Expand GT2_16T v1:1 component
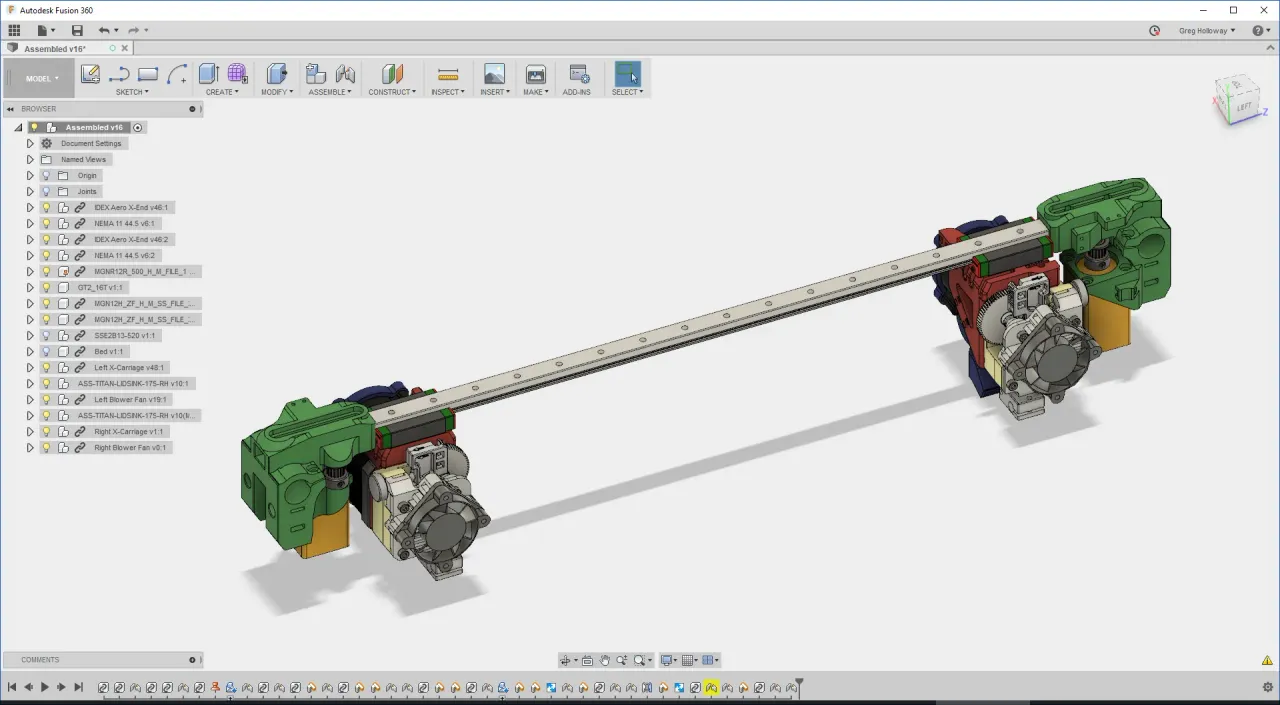This screenshot has width=1280, height=705. [x=30, y=287]
